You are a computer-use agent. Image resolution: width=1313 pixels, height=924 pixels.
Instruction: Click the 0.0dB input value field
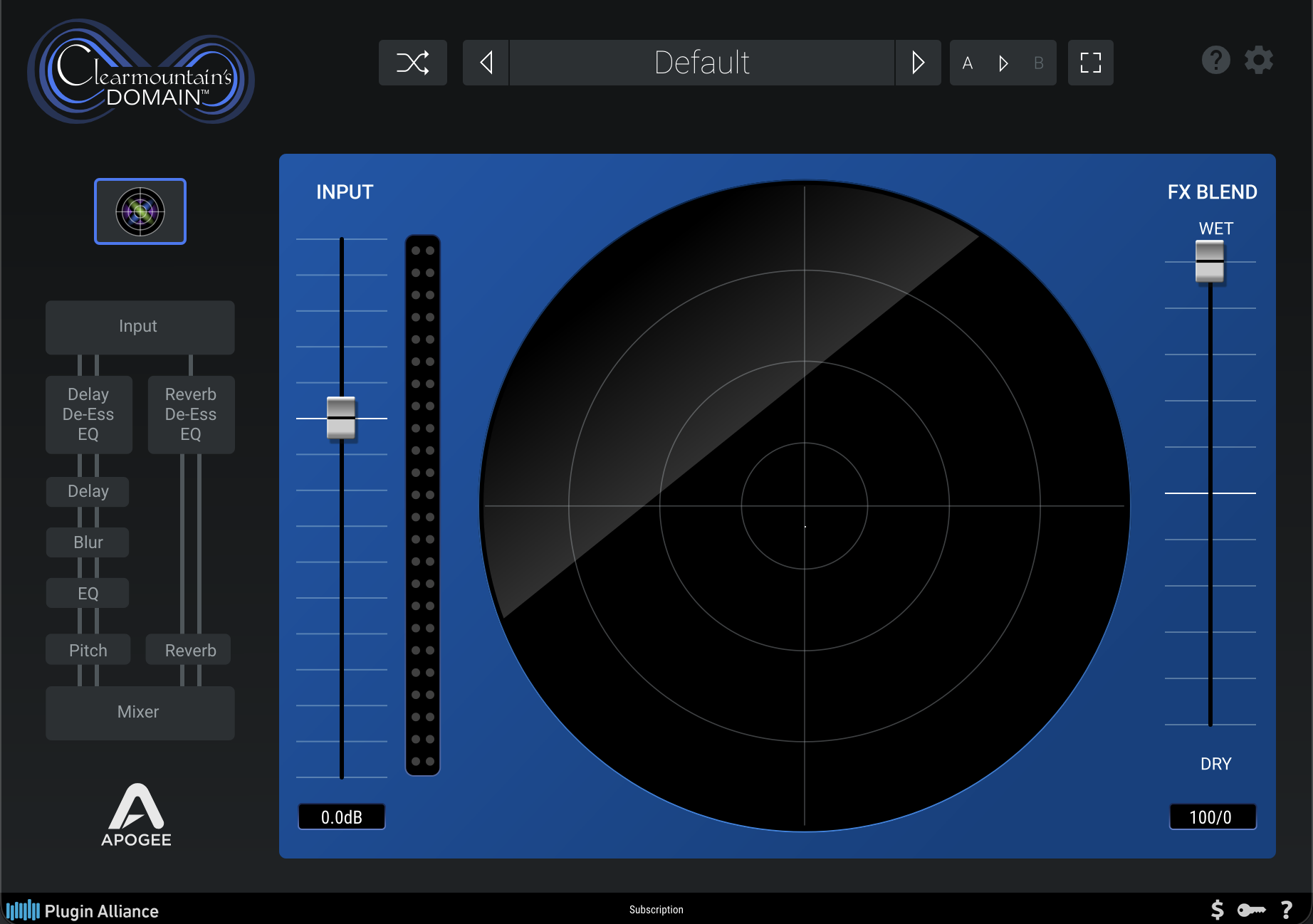point(342,817)
